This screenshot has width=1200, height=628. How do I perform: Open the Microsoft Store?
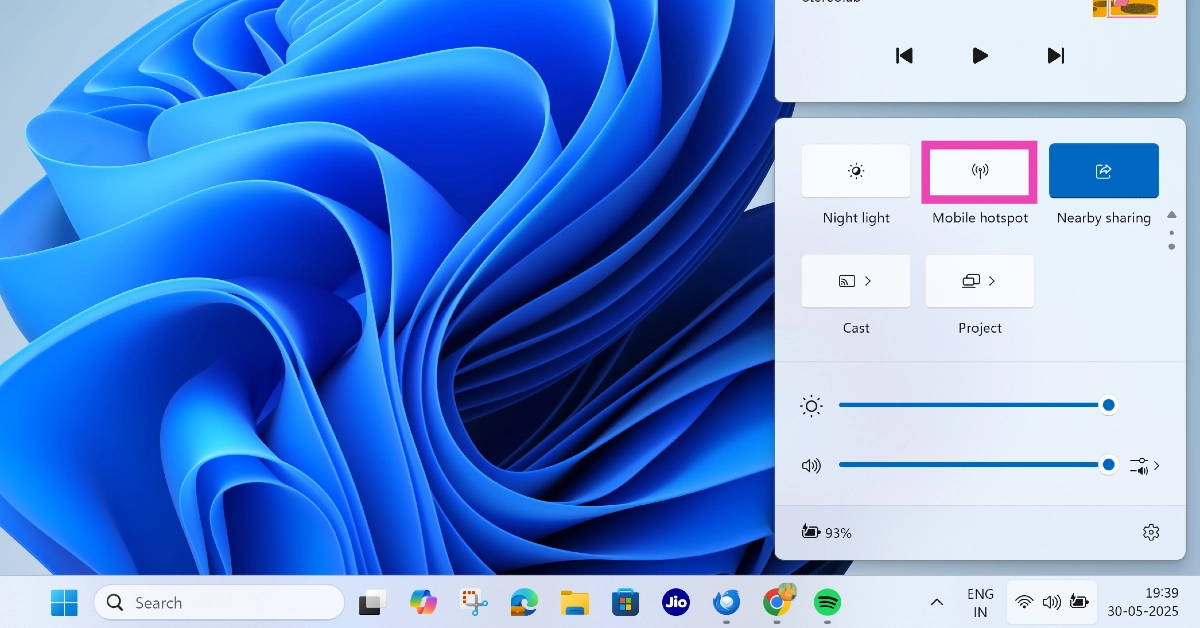click(626, 602)
